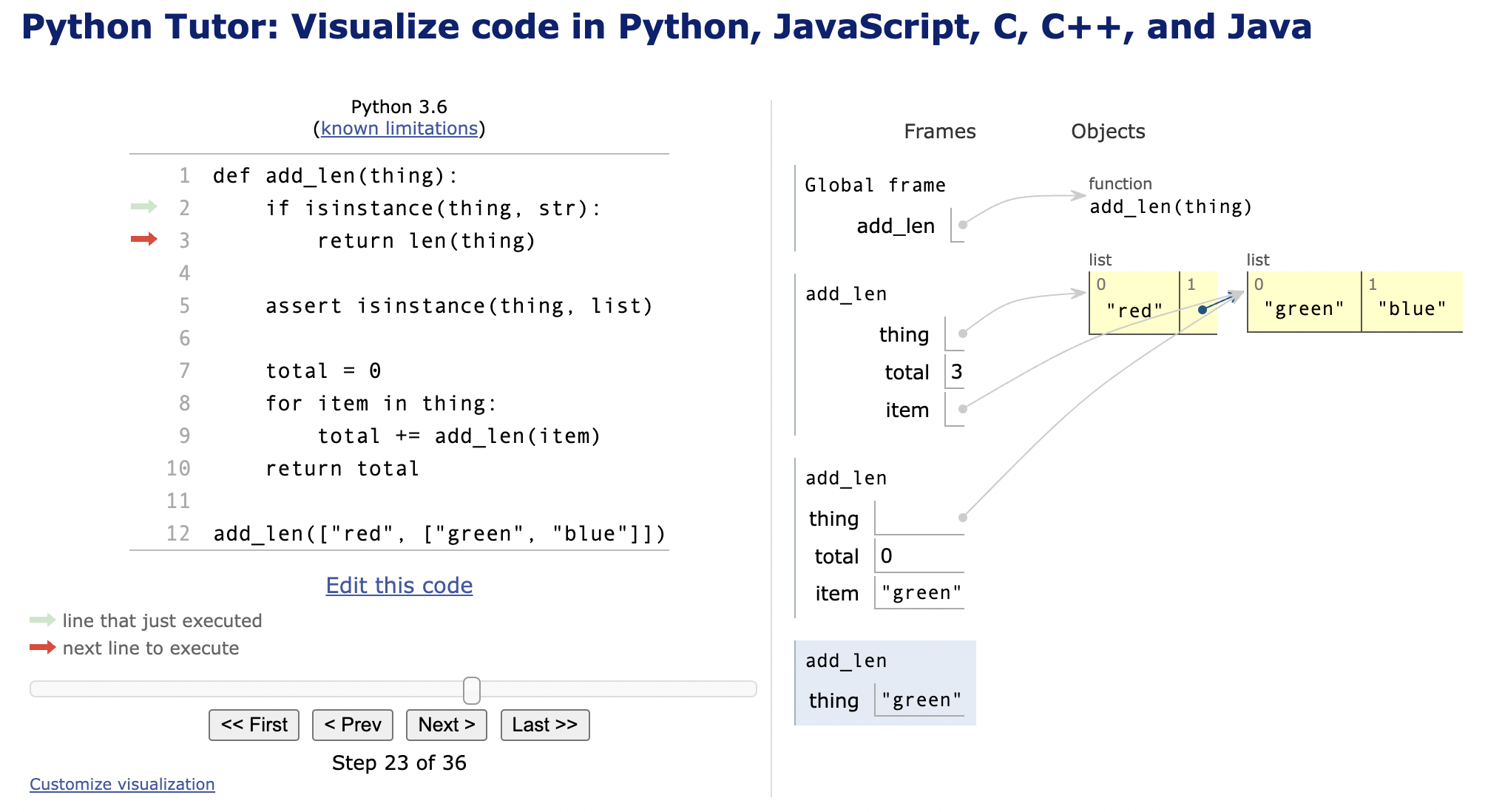Click the "green" list element
Image resolution: width=1485 pixels, height=812 pixels.
coord(1304,308)
